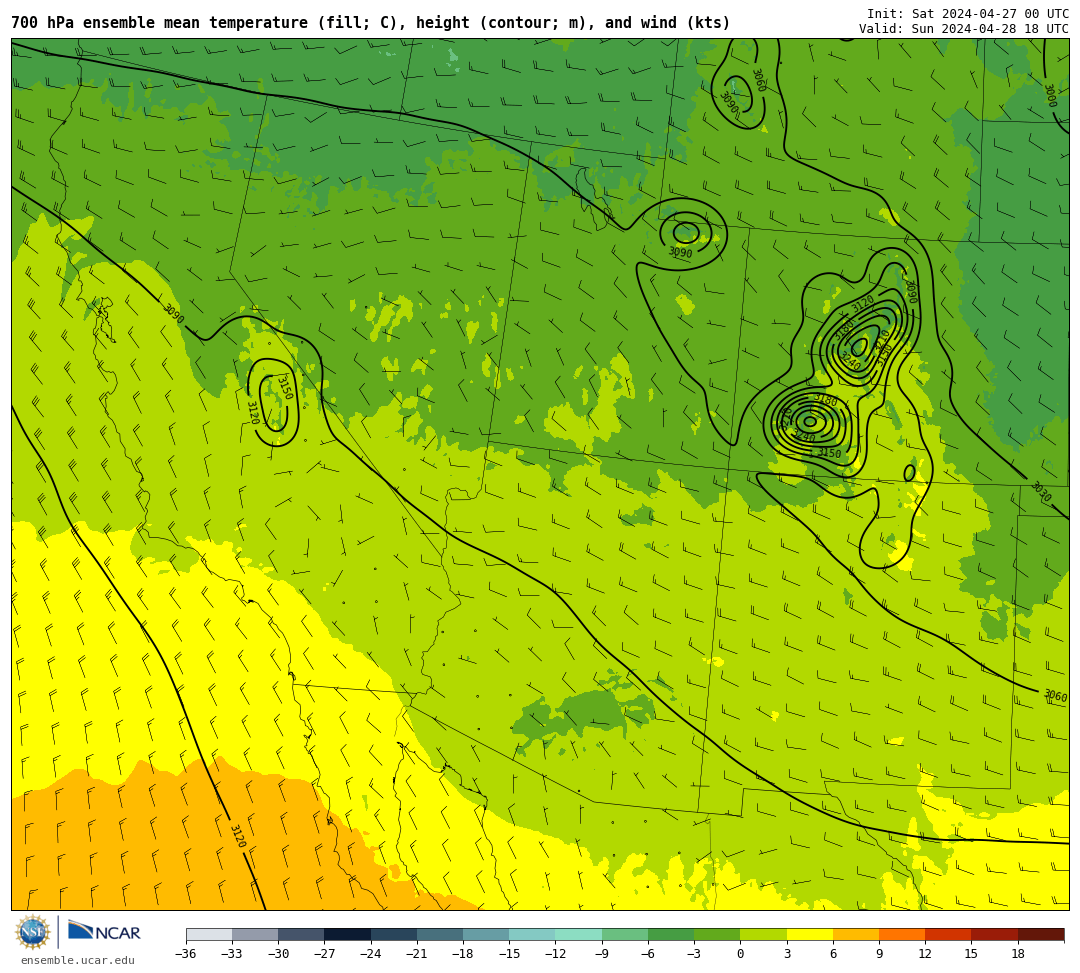Viewport: 1080px width, 973px height.
Task: Click the 12 colorbar tick label
Action: pyautogui.click(x=925, y=954)
